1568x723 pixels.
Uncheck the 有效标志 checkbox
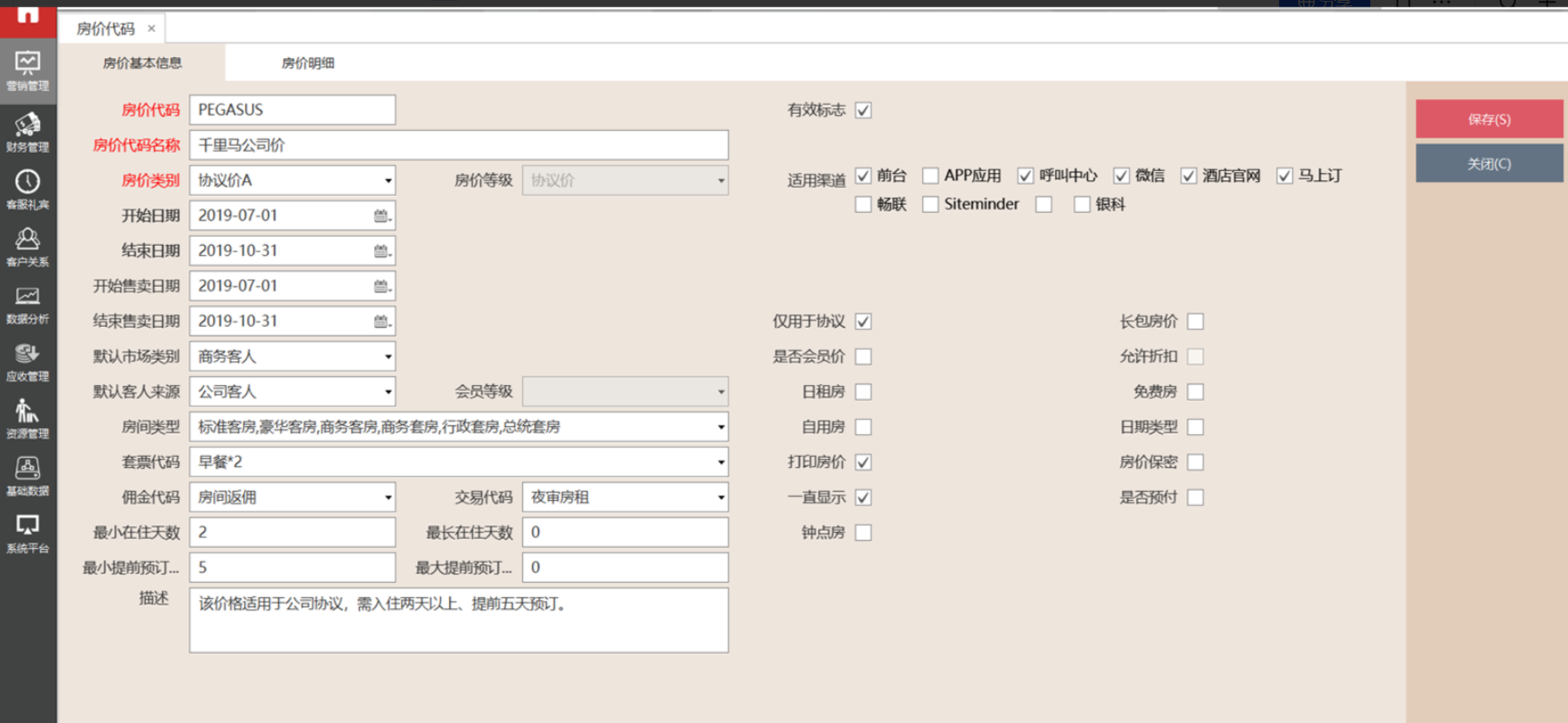click(x=863, y=110)
